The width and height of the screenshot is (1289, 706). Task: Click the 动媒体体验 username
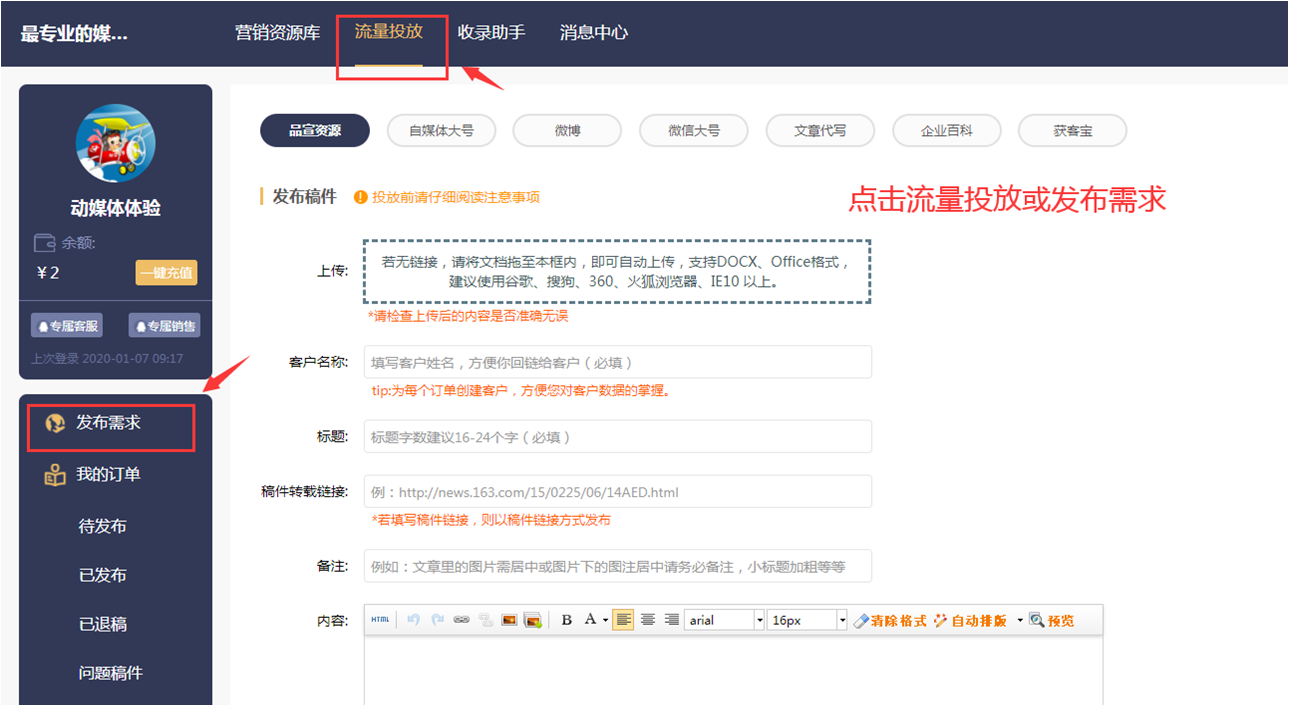116,208
